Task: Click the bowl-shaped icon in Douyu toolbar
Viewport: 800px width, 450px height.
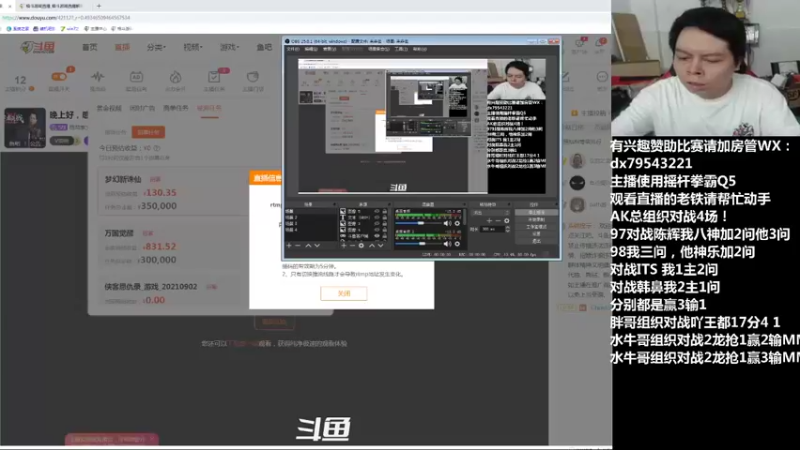Action: pos(253,77)
